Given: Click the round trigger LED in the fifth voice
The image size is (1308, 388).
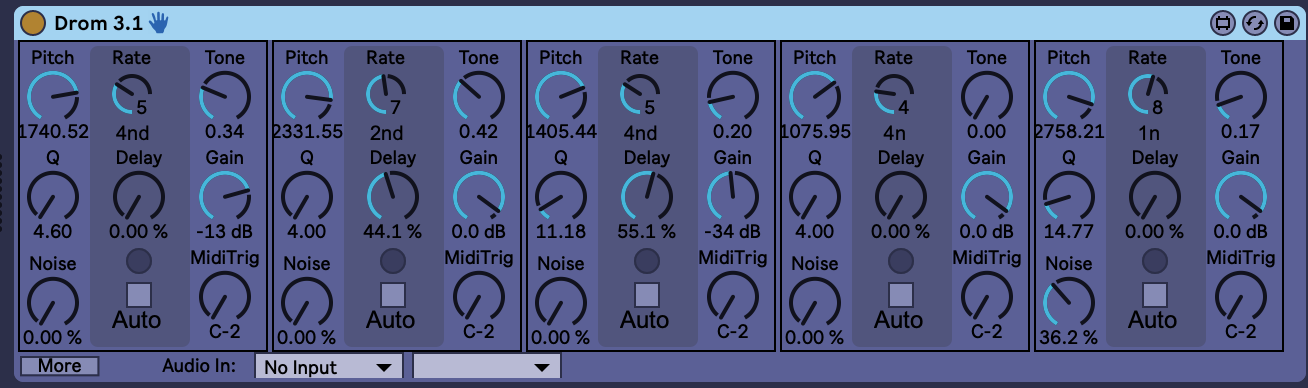Looking at the screenshot, I should [1154, 261].
